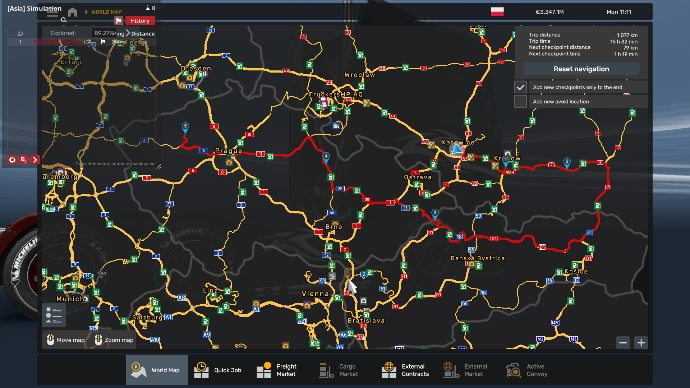Click the red History button
The image size is (690, 388).
[140, 21]
